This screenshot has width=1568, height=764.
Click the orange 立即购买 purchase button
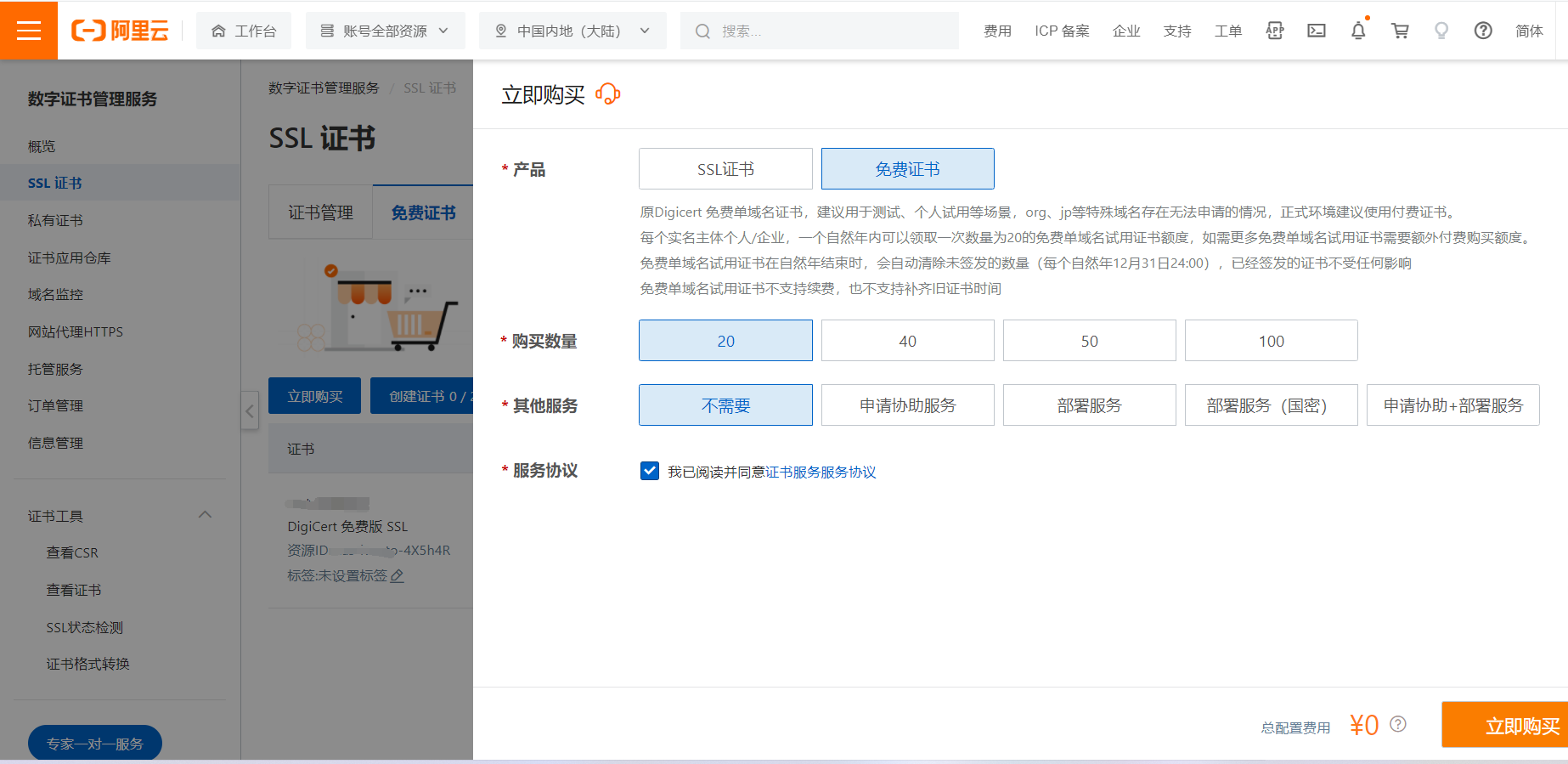pos(1505,725)
